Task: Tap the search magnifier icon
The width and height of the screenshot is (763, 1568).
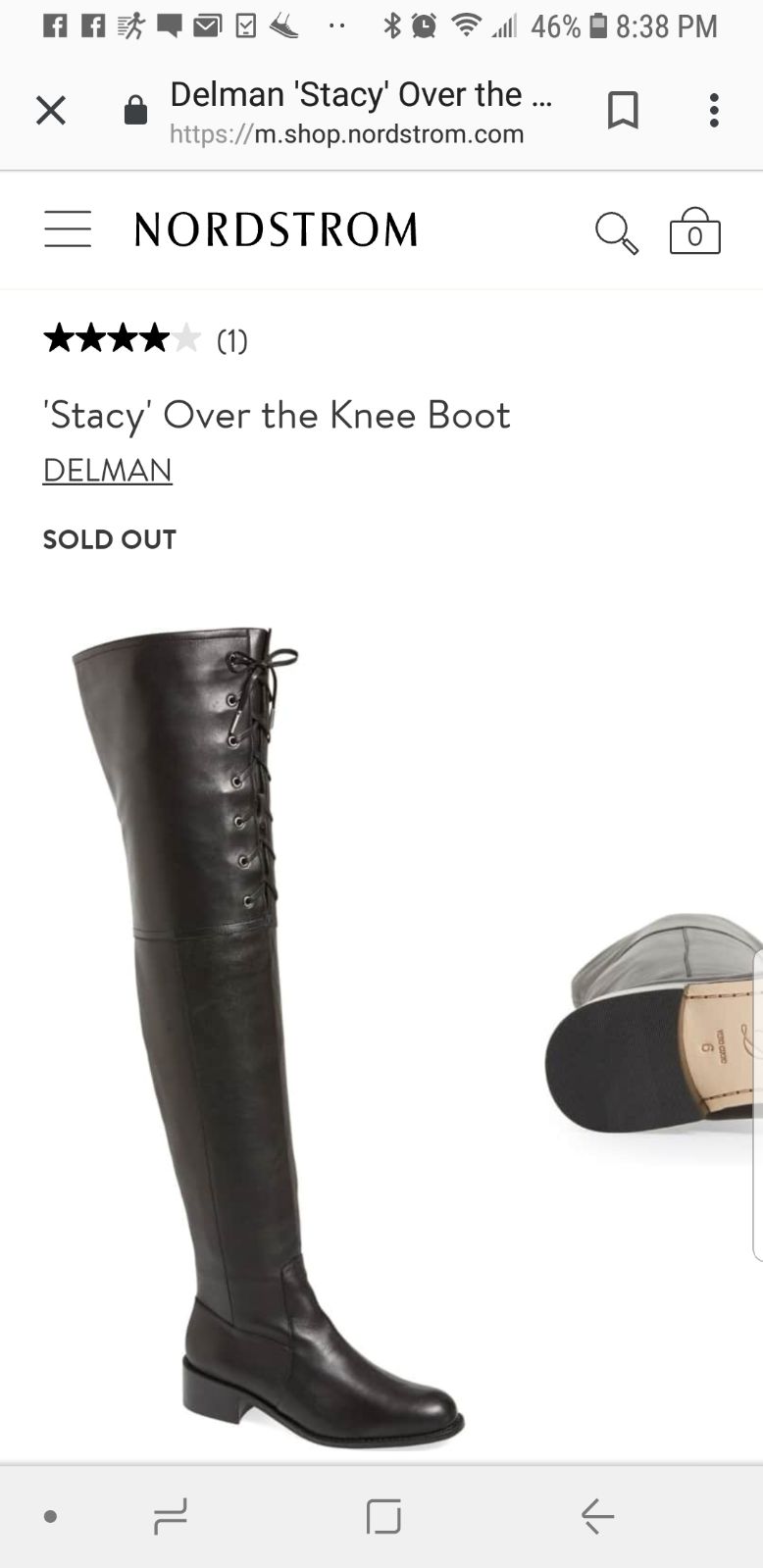Action: pos(617,233)
